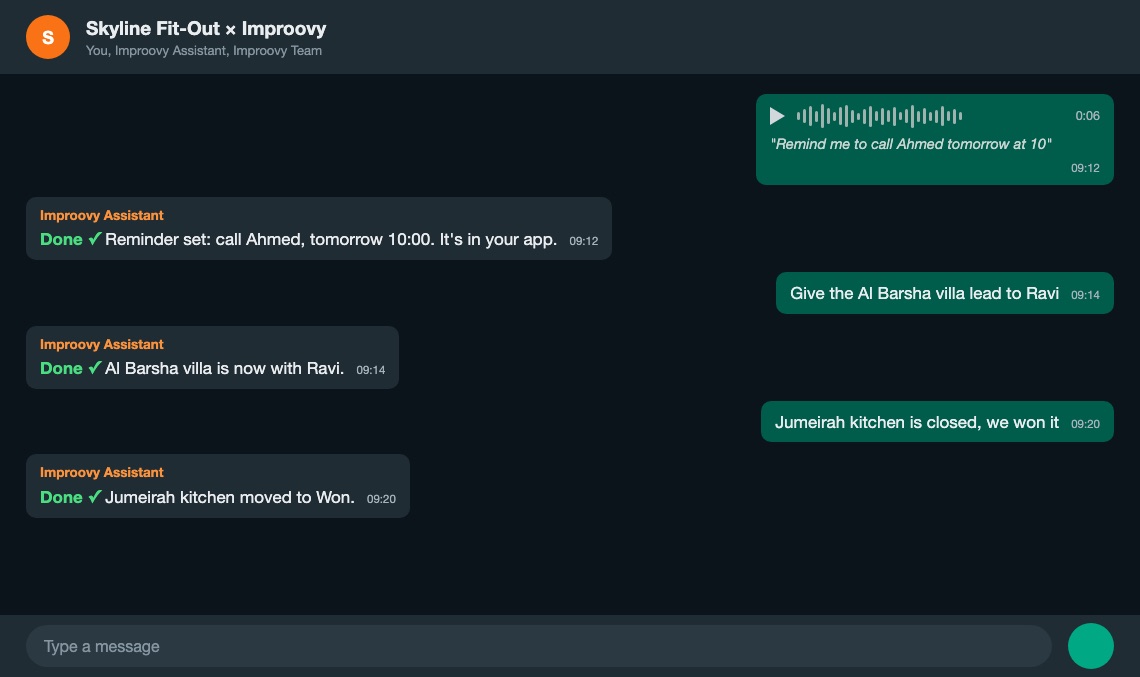Click Improovy Assistant sender name above Al Barsha reply
1140x677 pixels.
(x=102, y=344)
